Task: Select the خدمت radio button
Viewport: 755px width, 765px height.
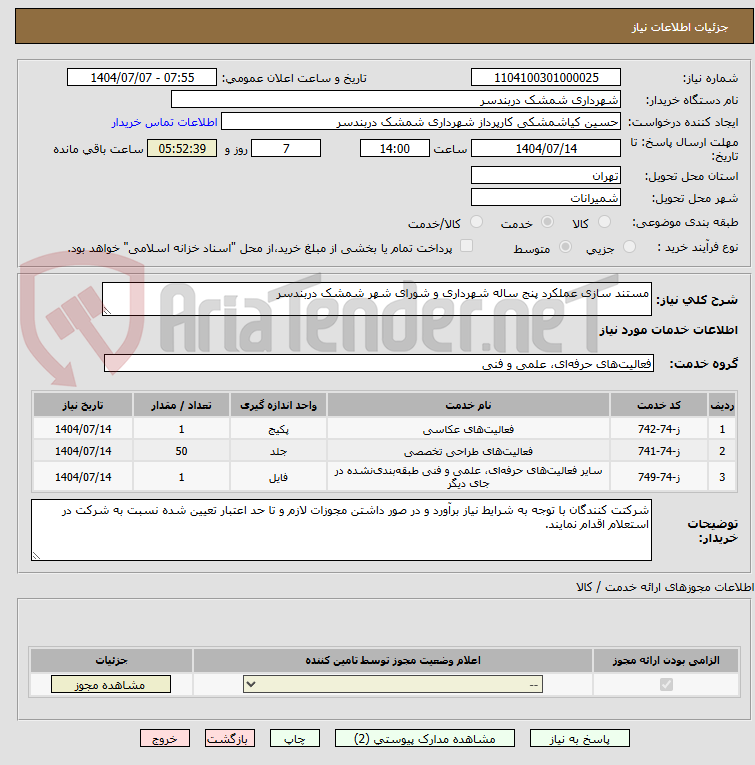Action: 547,222
